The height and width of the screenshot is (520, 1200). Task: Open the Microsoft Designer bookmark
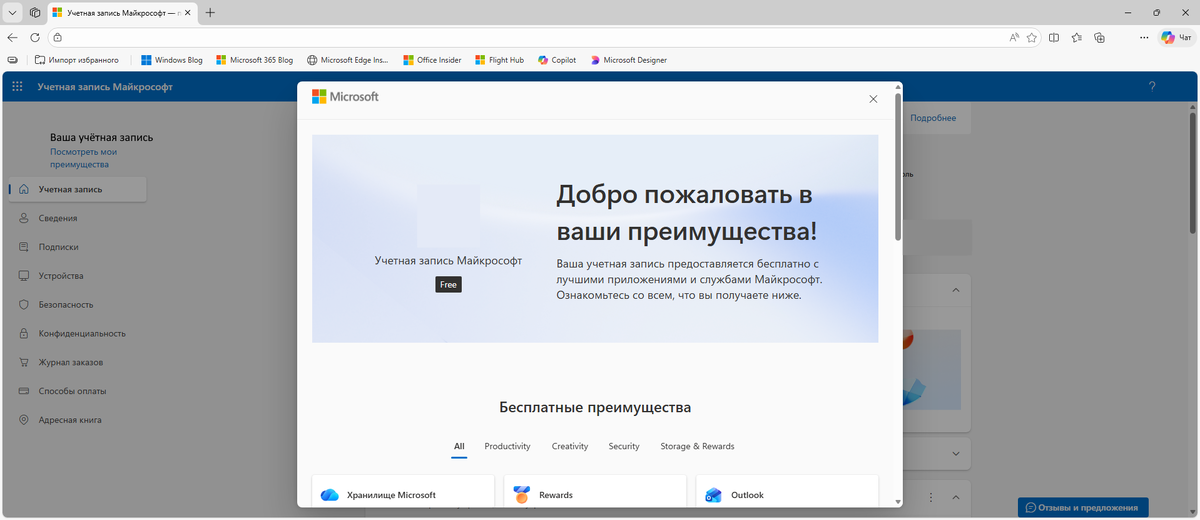point(628,60)
